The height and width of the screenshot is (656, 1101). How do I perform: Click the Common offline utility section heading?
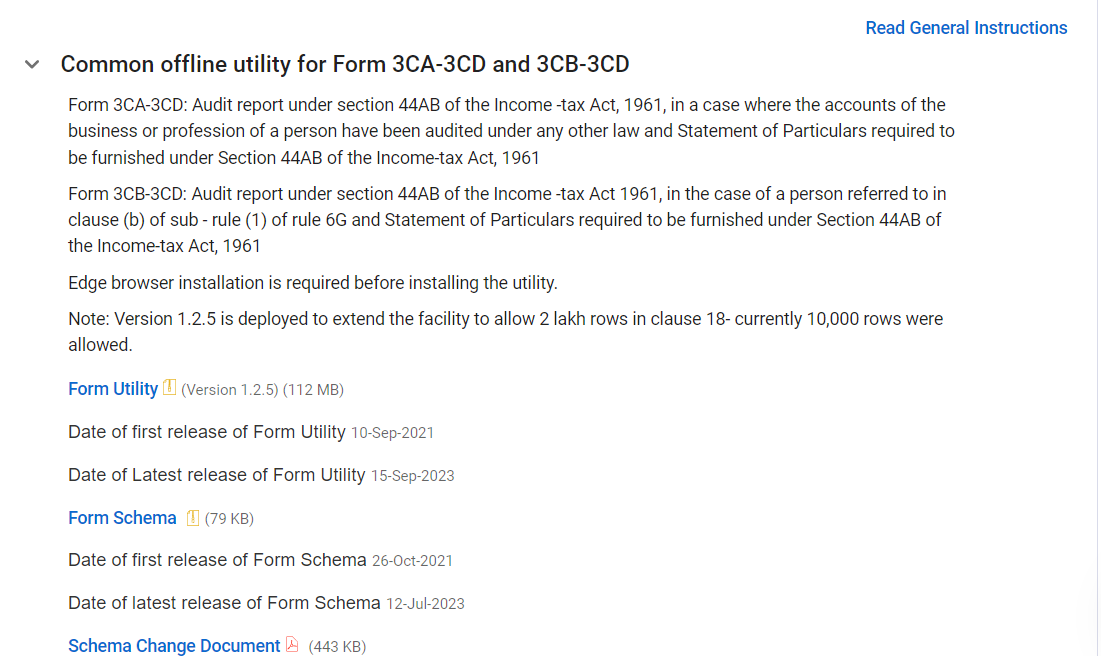tap(345, 65)
